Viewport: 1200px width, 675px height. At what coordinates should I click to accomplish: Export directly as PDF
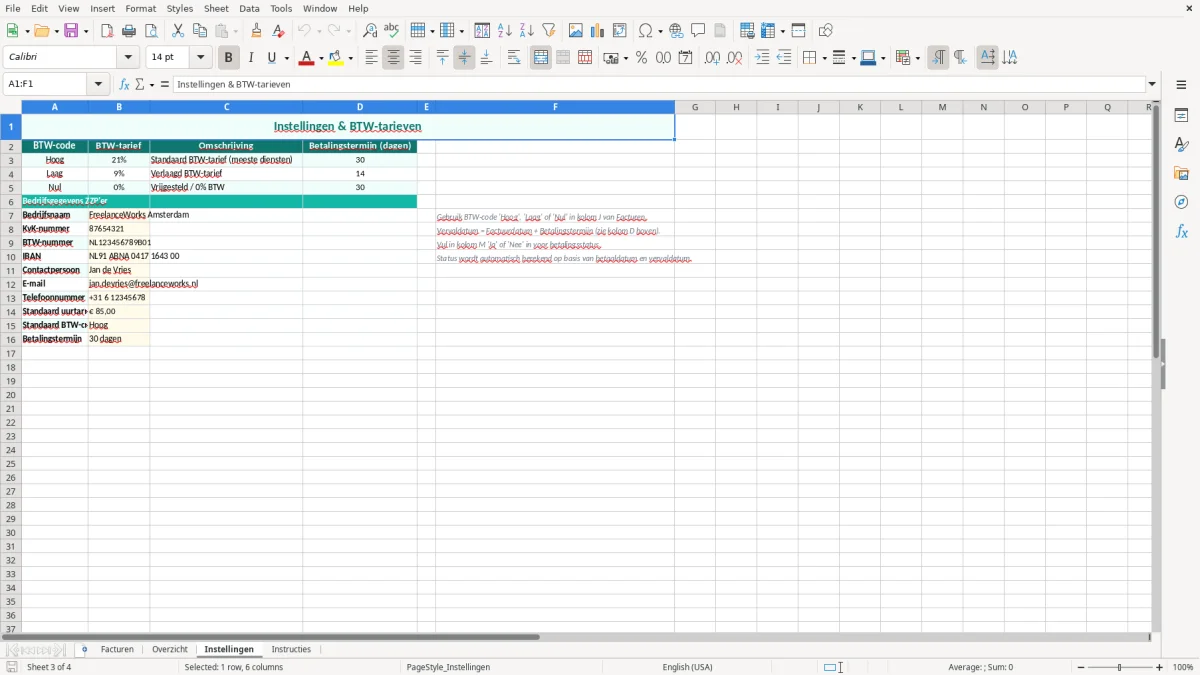tap(107, 31)
